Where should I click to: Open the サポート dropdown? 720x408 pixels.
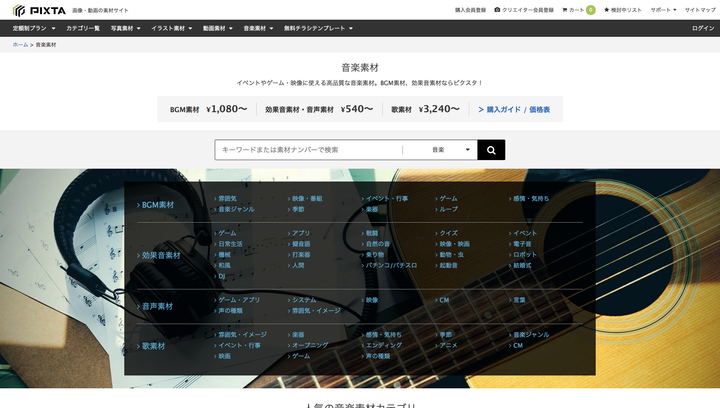(x=663, y=10)
